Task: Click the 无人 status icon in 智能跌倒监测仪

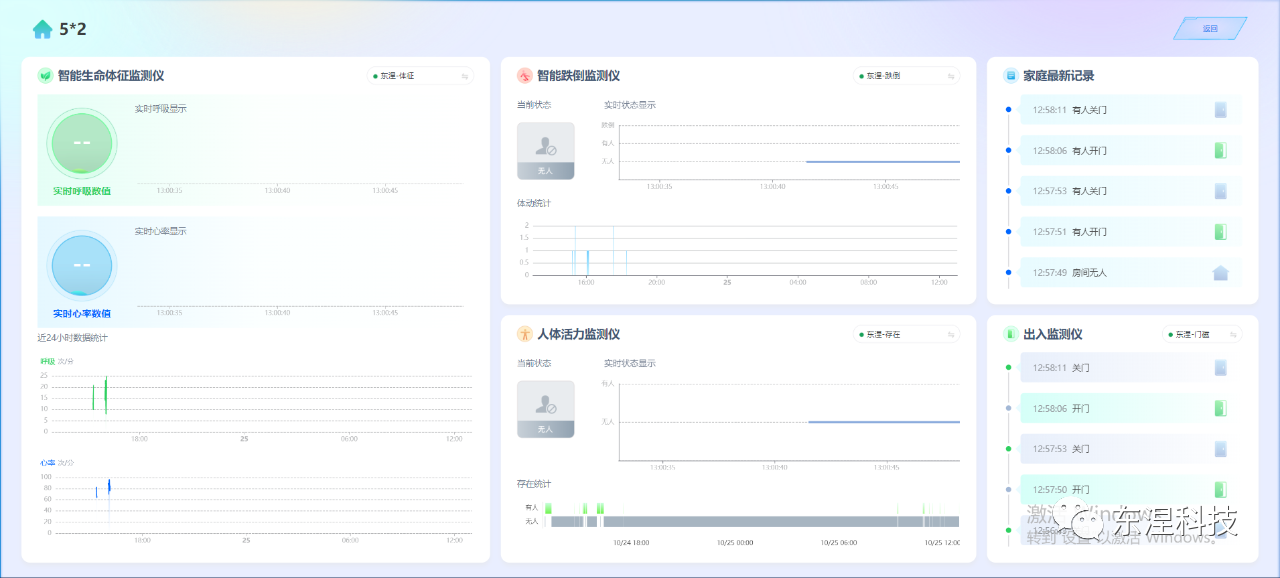Action: (x=545, y=150)
